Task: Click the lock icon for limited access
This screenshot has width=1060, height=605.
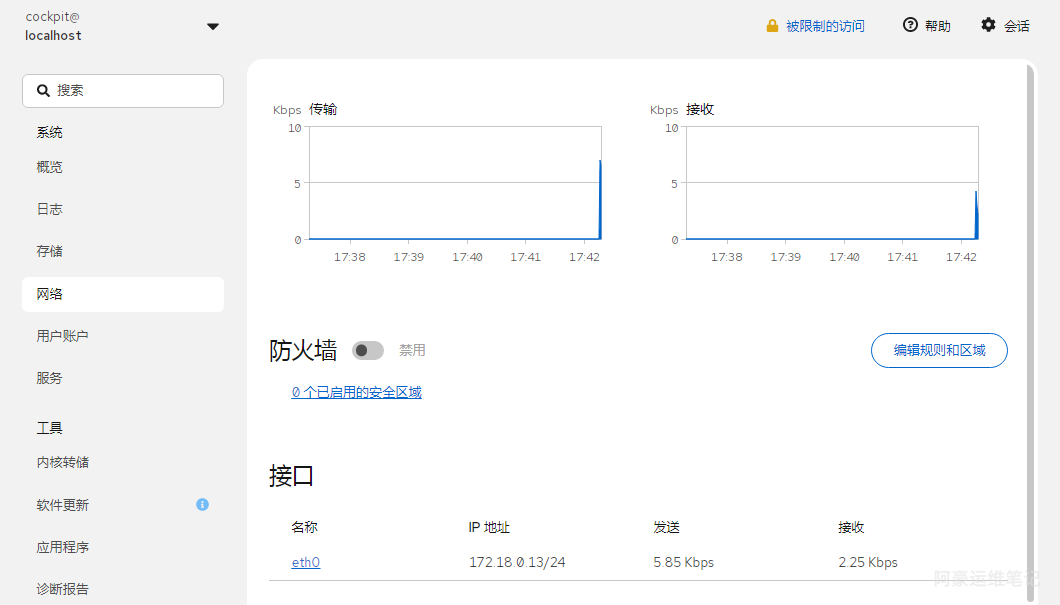Action: tap(772, 26)
